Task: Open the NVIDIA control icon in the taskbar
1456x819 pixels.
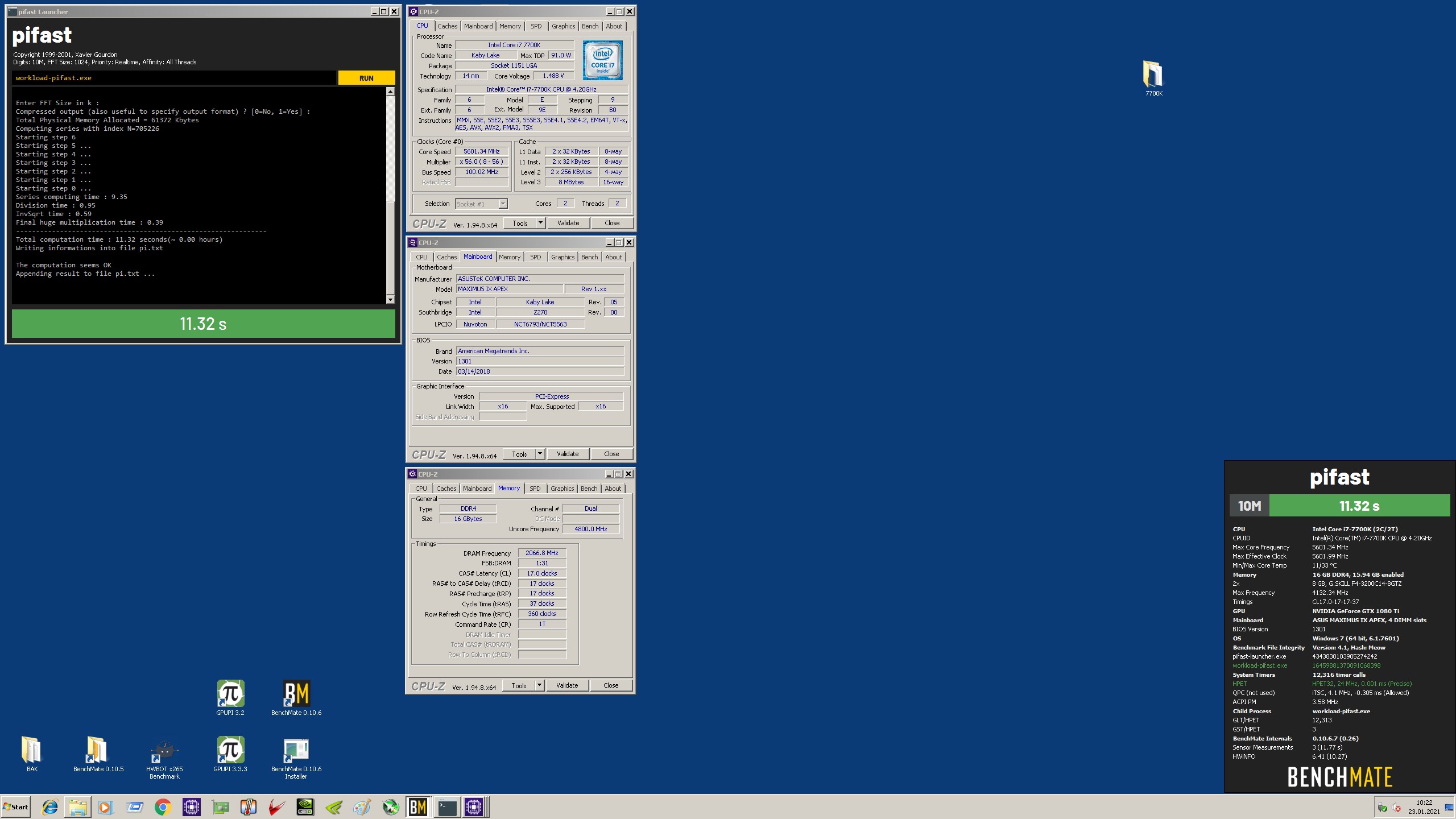Action: pos(305,806)
